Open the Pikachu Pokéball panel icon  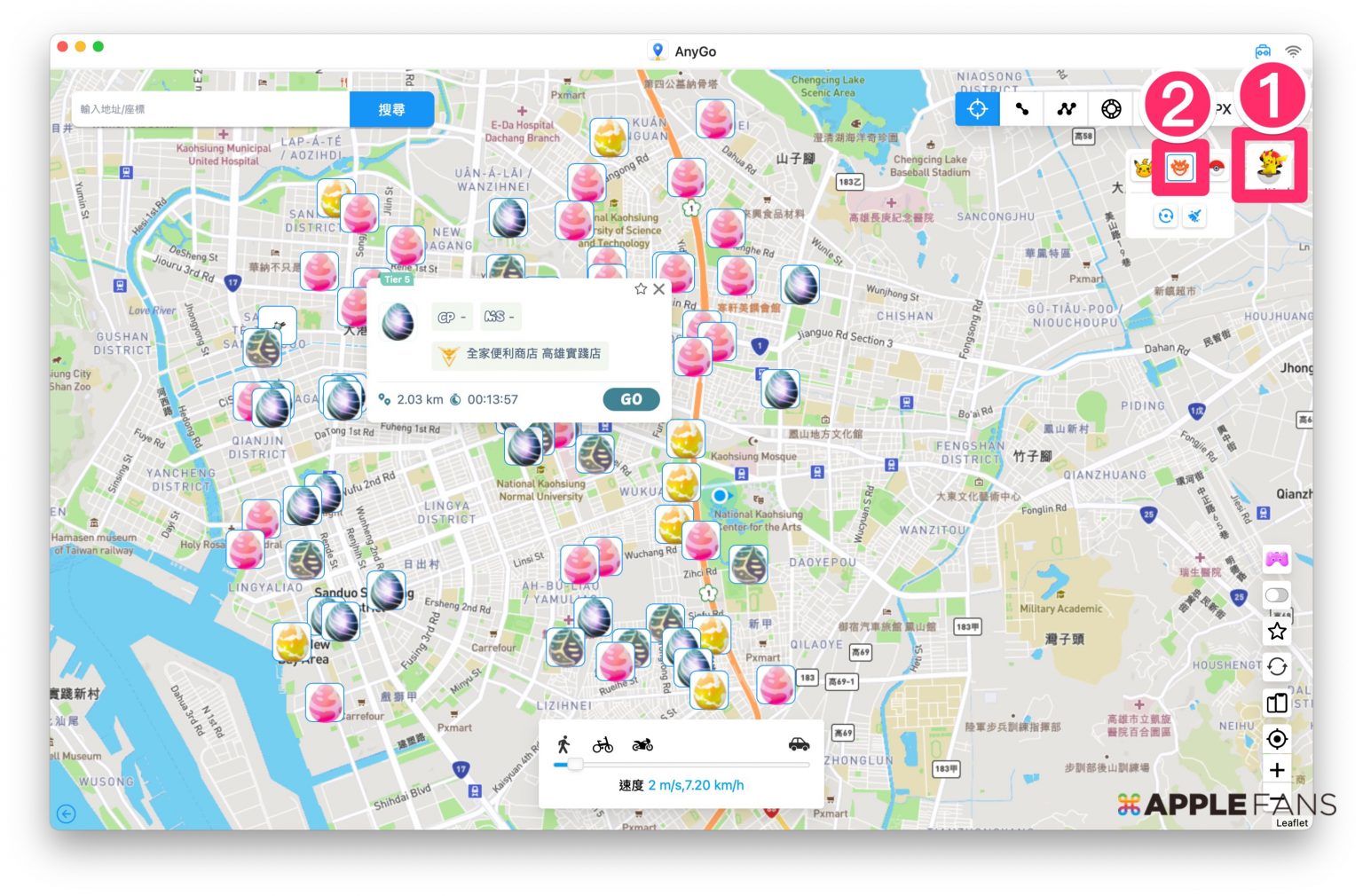point(1270,165)
